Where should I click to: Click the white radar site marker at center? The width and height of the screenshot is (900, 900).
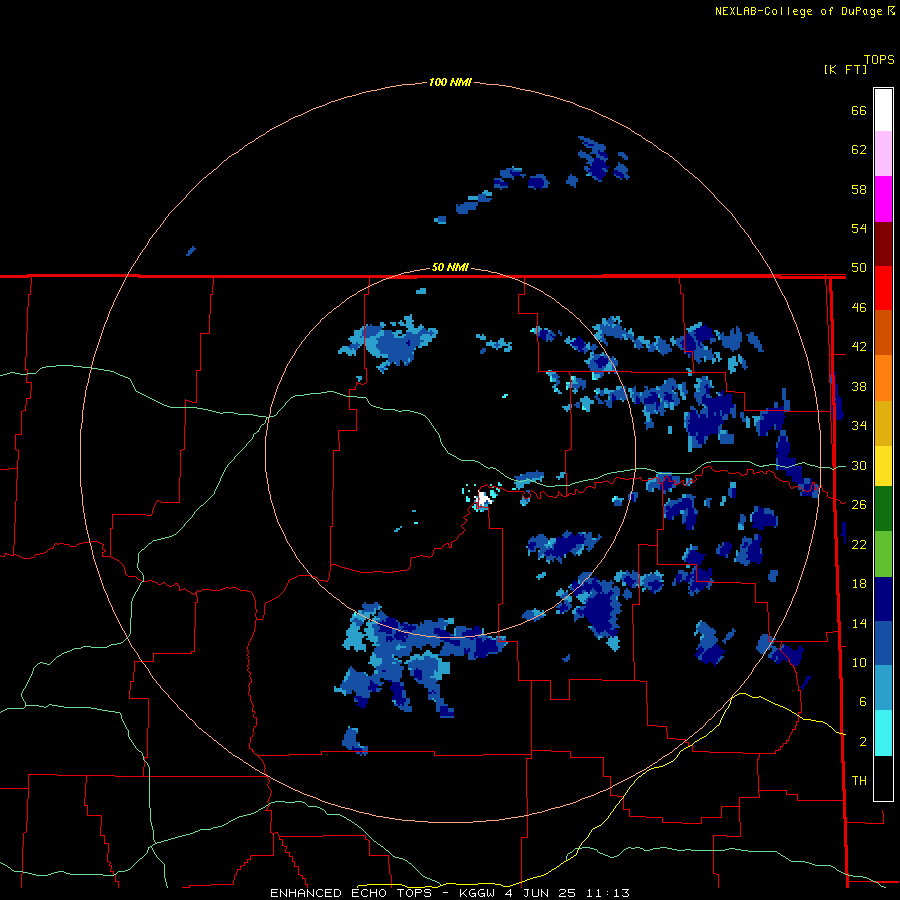coord(484,499)
